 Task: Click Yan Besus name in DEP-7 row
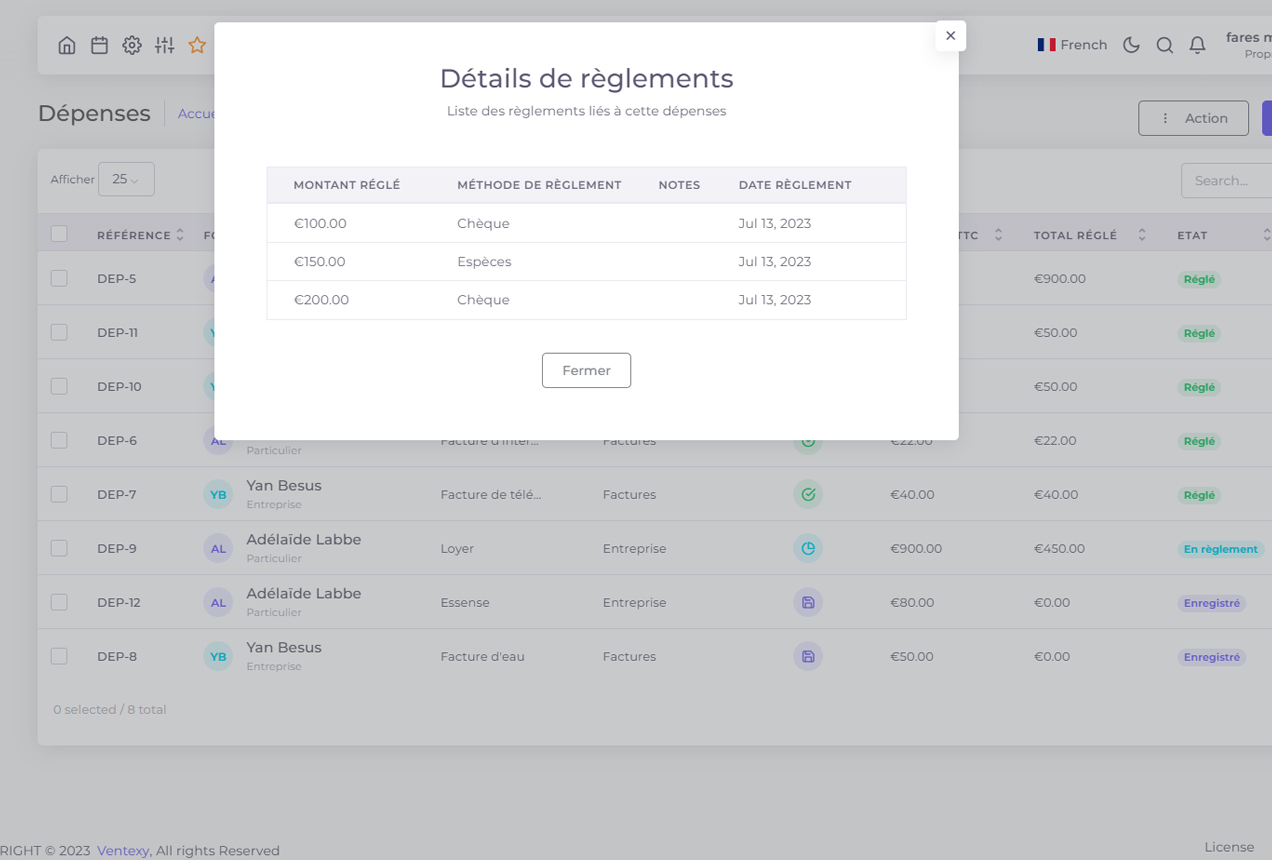coord(284,485)
